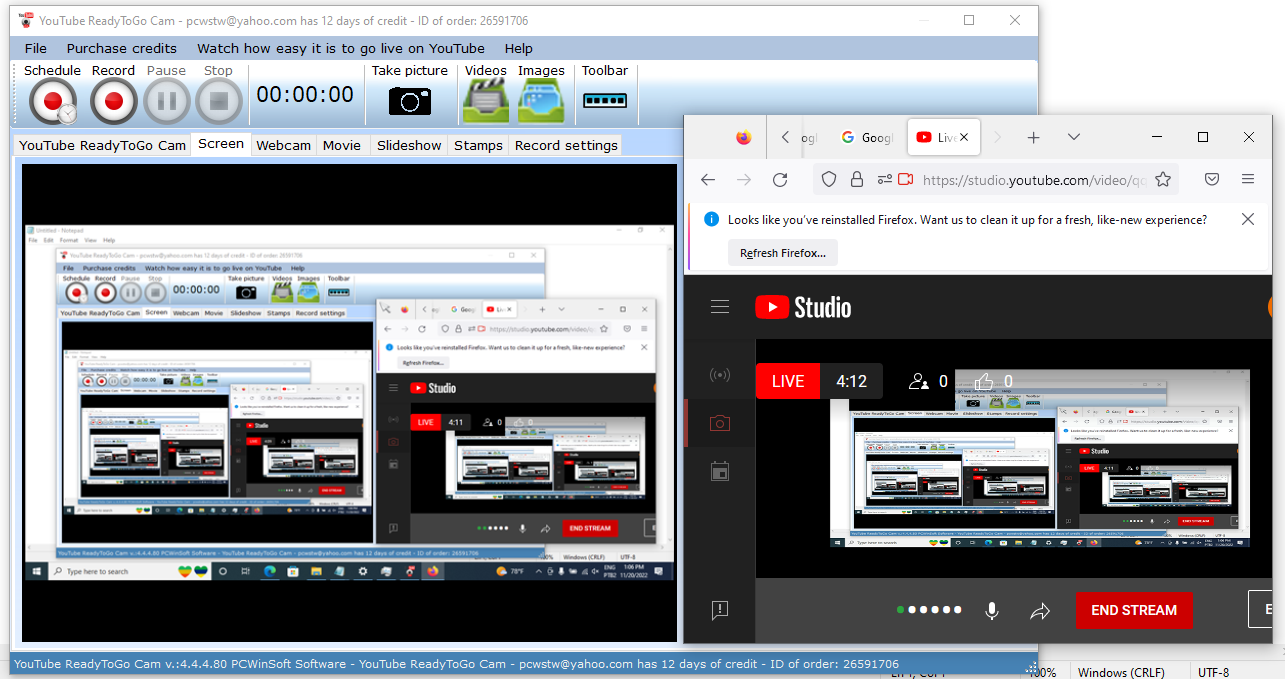Click the Refresh Firefox... button
The image size is (1285, 679).
pos(783,253)
